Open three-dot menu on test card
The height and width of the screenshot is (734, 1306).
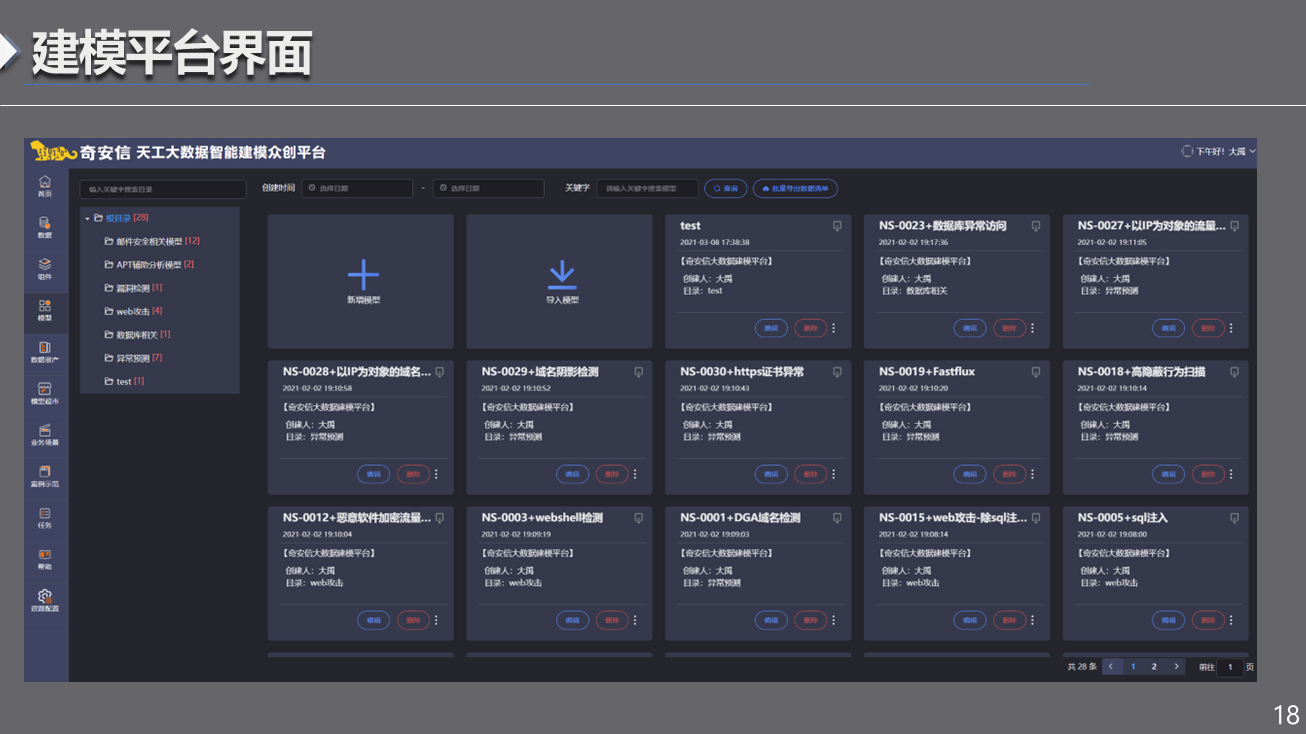point(834,328)
